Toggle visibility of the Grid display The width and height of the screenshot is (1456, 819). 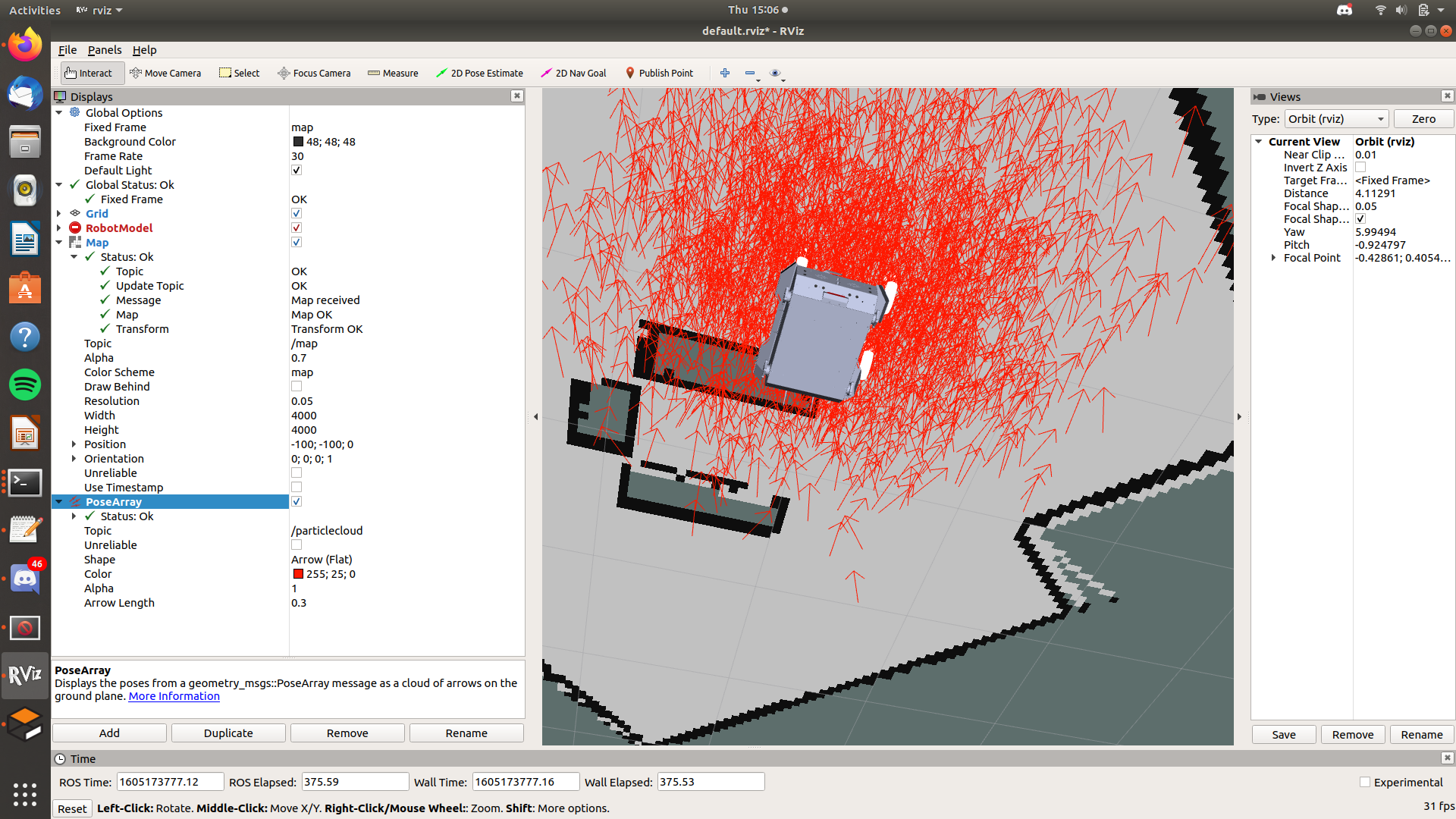(x=296, y=213)
